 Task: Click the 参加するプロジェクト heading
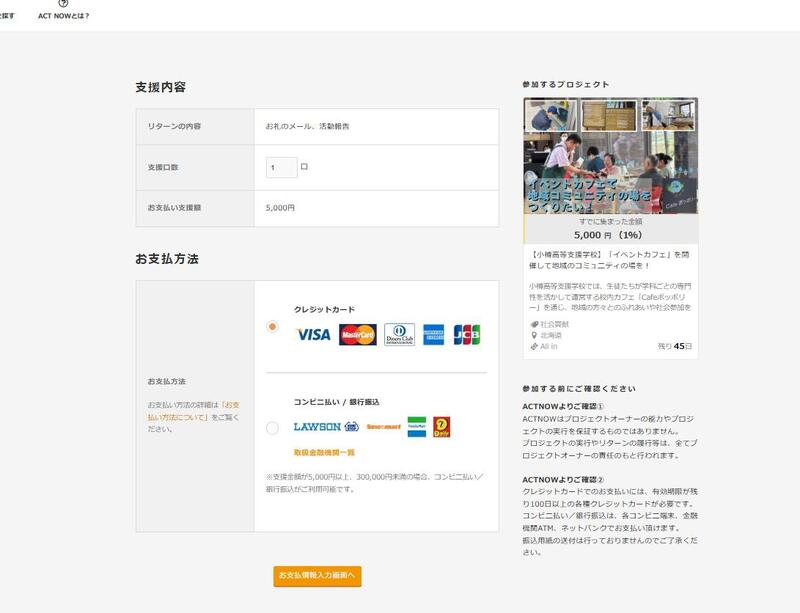click(x=566, y=85)
